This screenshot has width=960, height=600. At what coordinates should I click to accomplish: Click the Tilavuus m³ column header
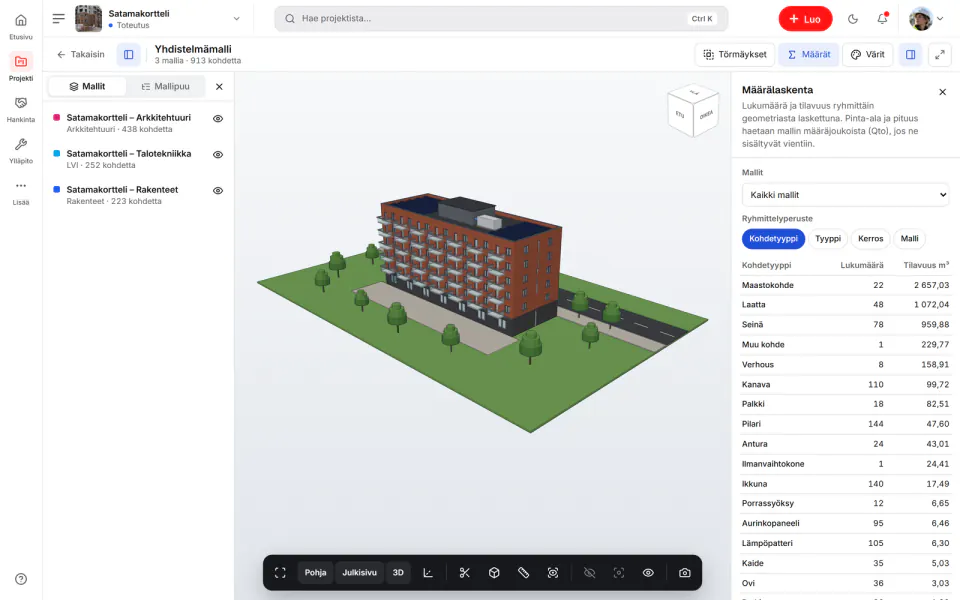pyautogui.click(x=926, y=265)
